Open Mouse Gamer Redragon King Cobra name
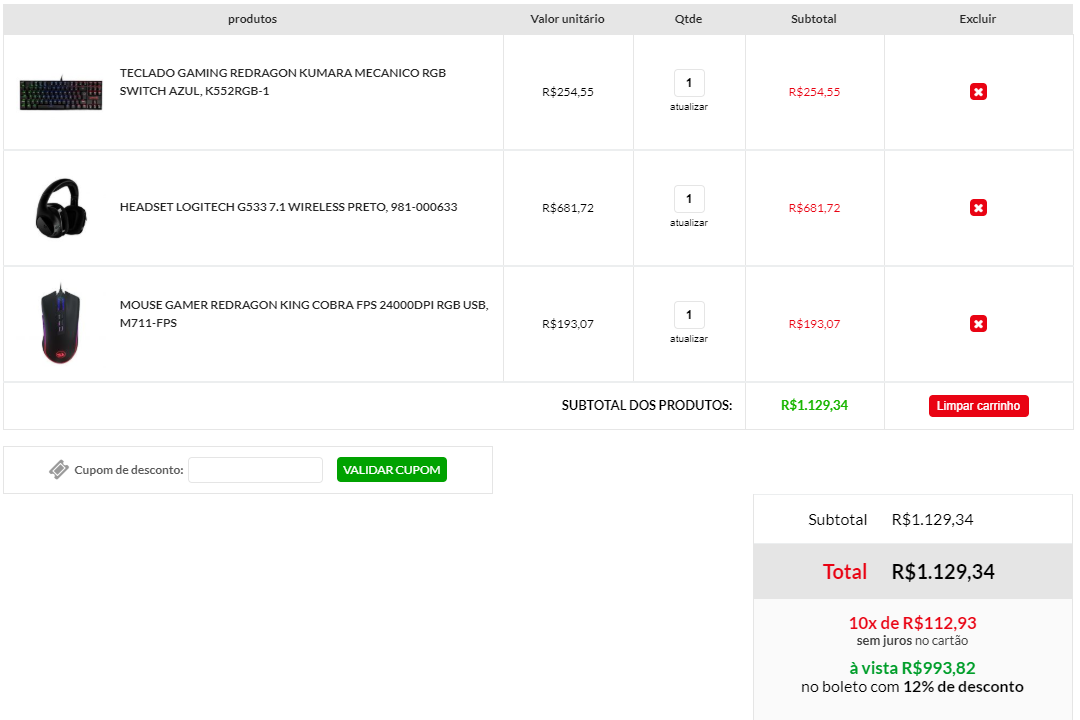This screenshot has width=1080, height=720. [304, 313]
